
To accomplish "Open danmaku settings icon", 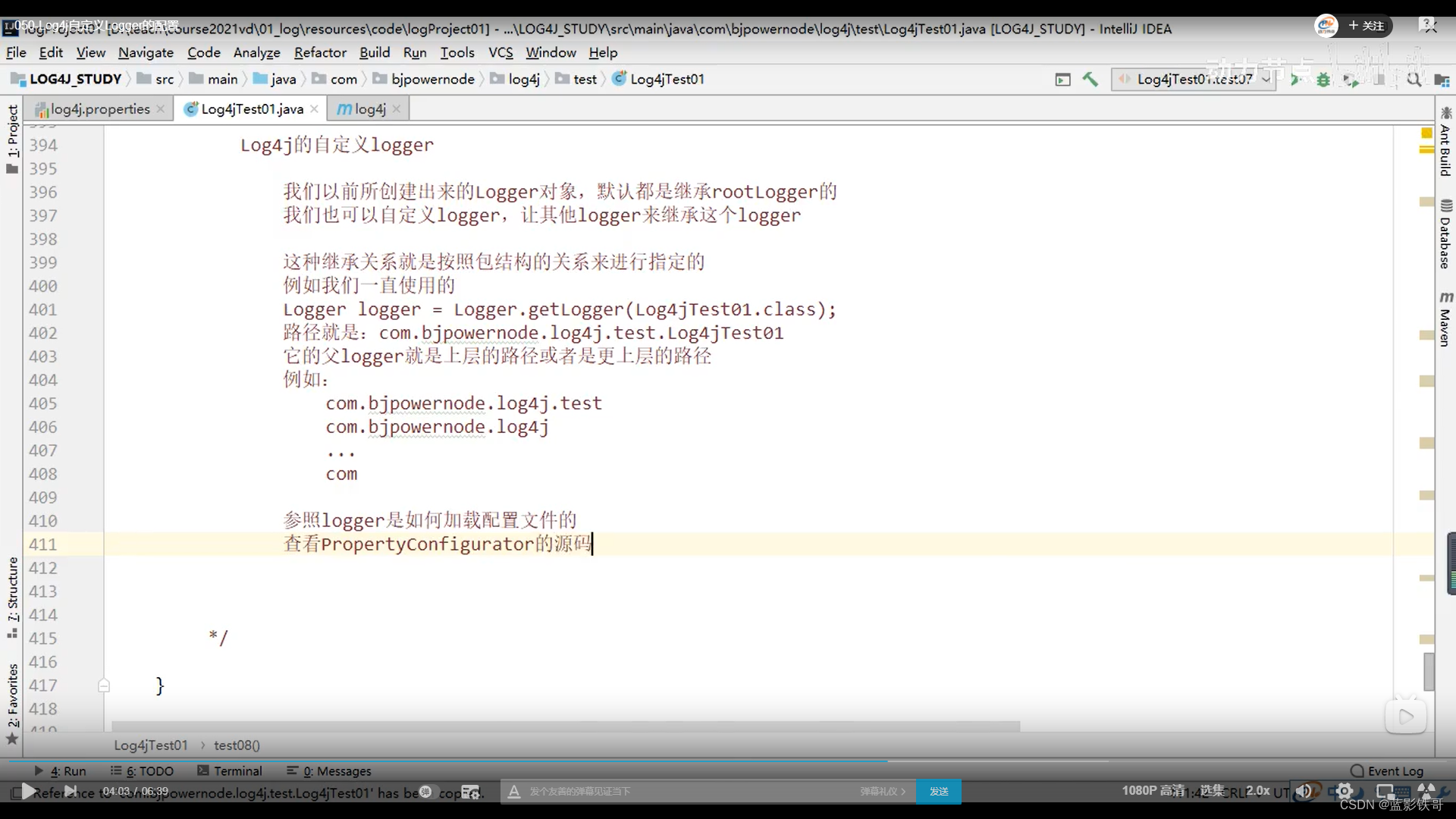I will [x=470, y=792].
